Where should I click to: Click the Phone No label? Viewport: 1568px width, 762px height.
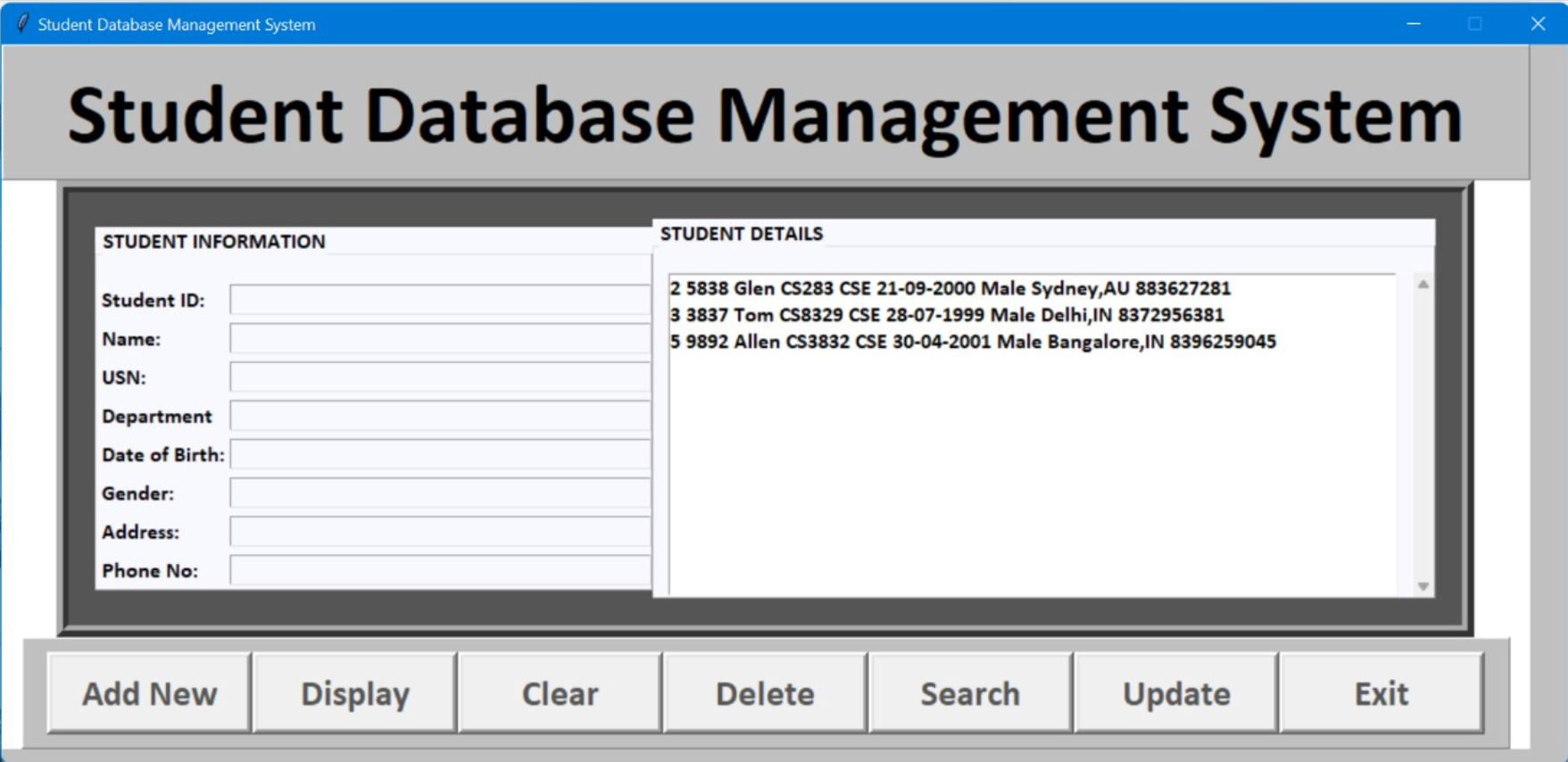pos(150,570)
